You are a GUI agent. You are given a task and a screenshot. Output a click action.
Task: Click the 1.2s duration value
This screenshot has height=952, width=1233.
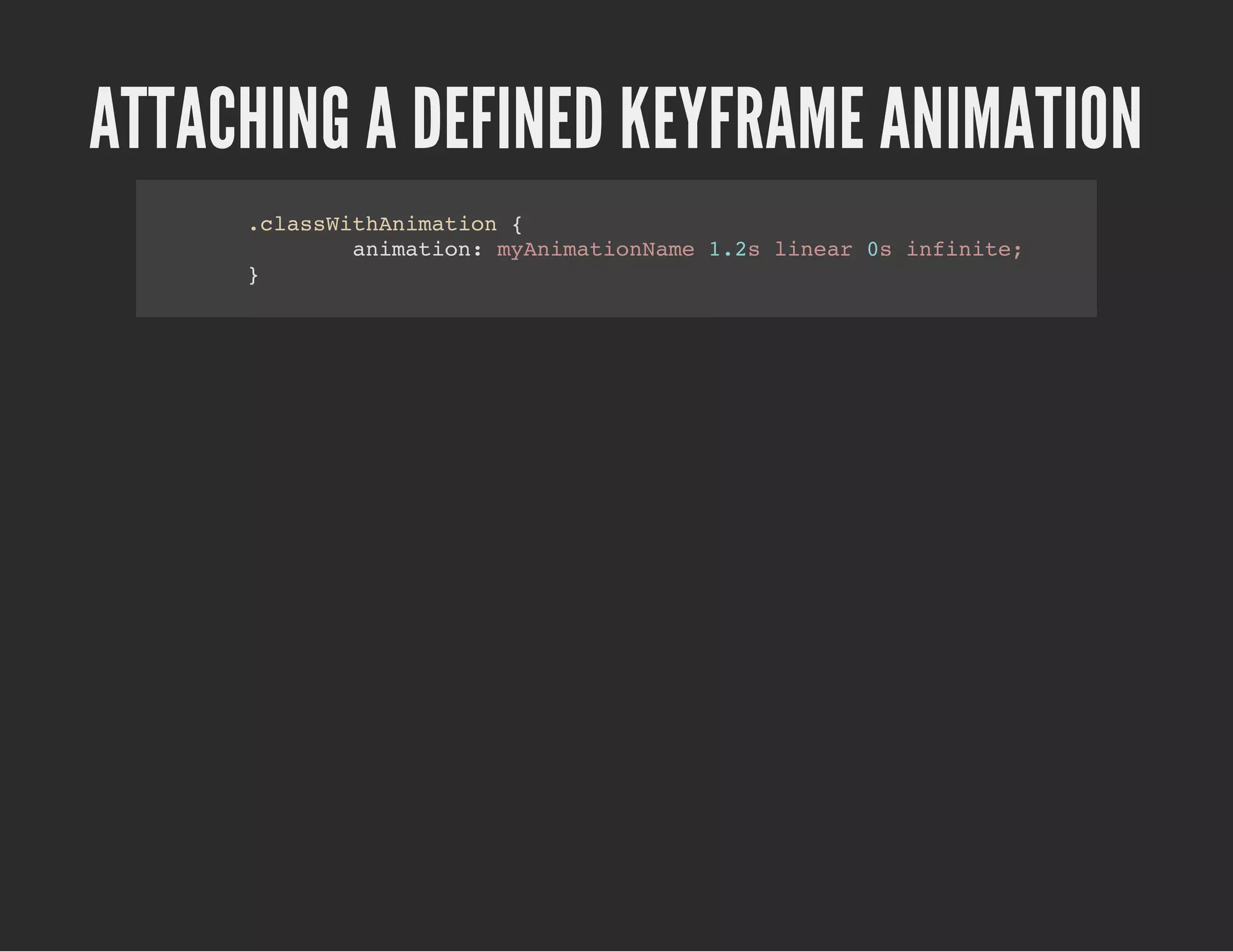pyautogui.click(x=734, y=250)
